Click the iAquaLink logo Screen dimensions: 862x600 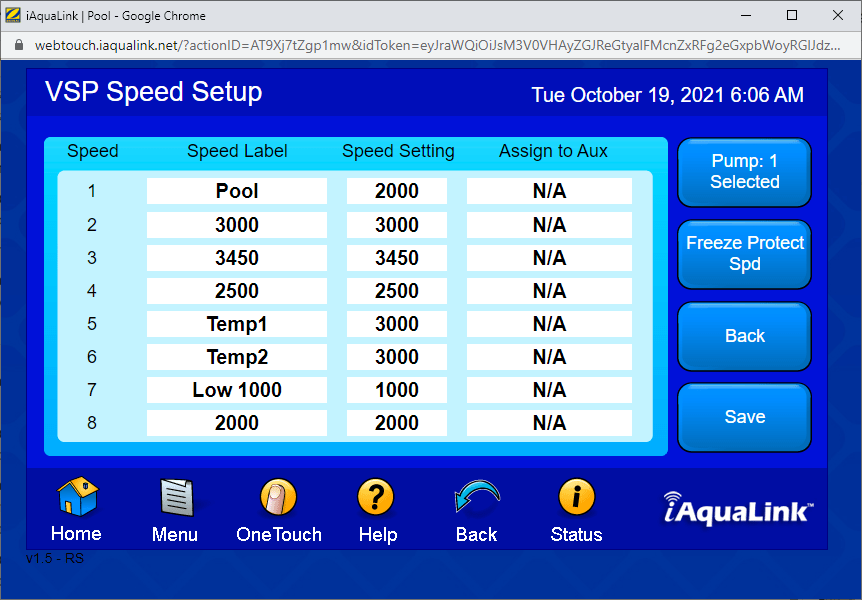pos(738,509)
